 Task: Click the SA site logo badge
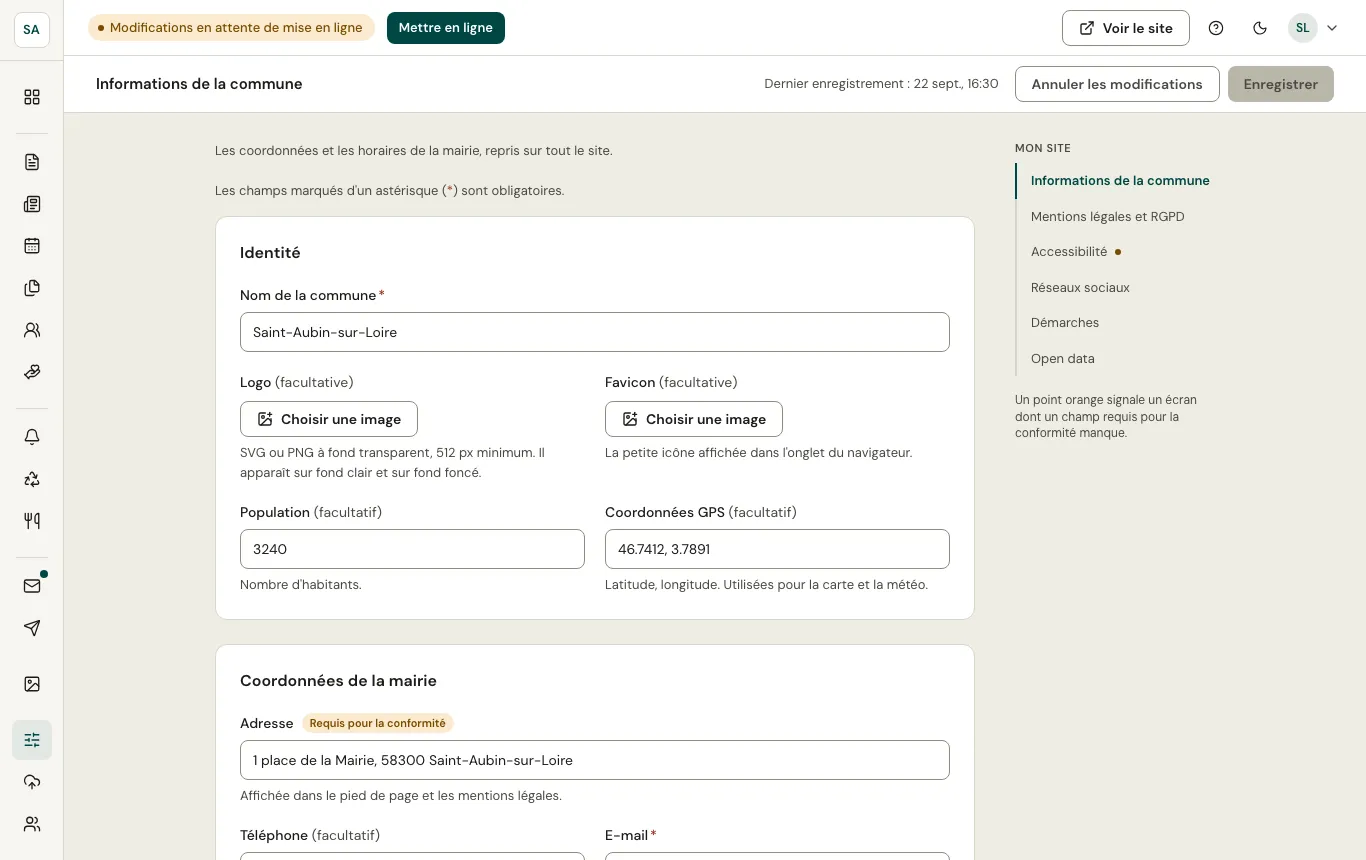[x=32, y=30]
